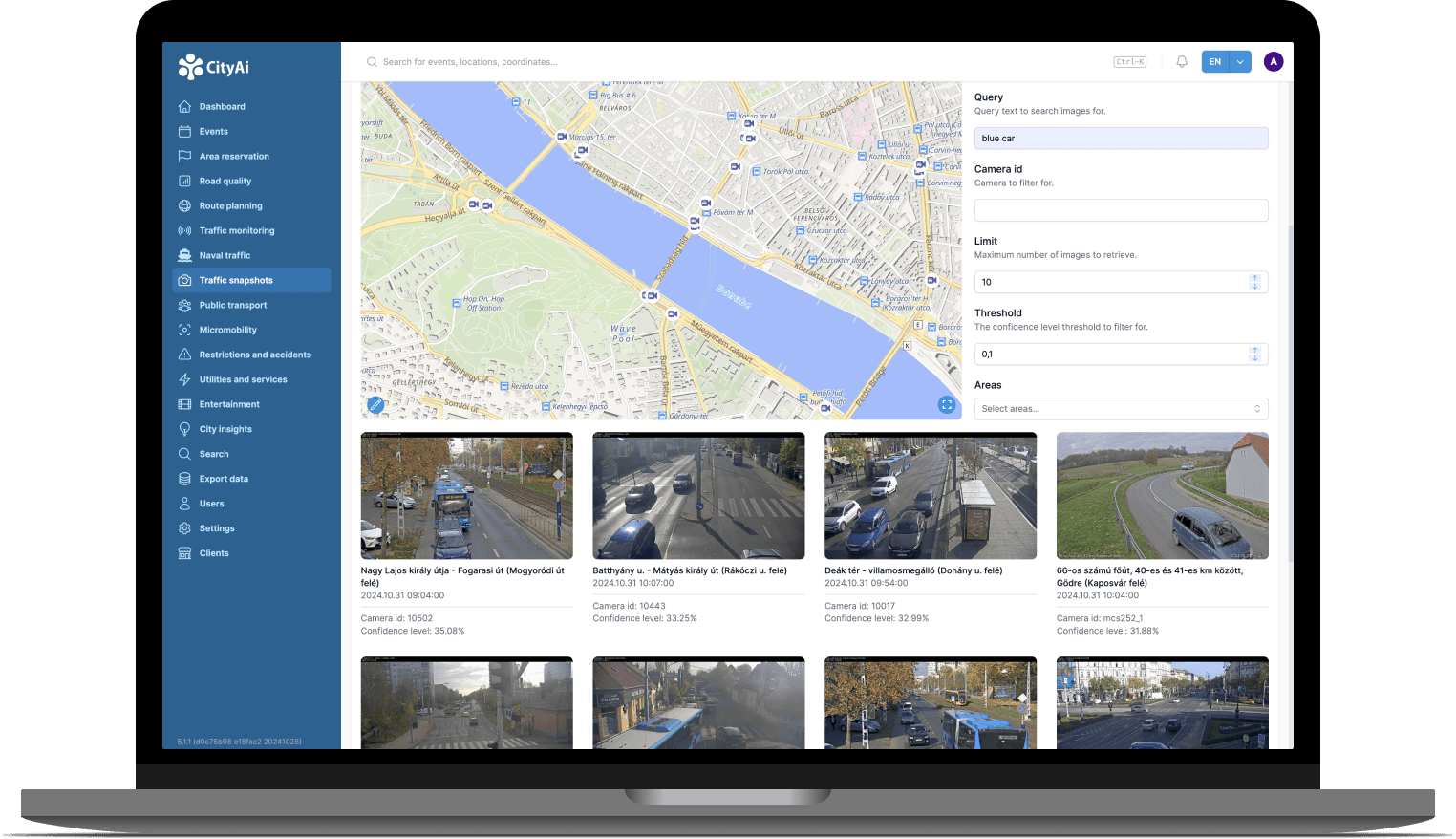Adjust the Limit stepper arrows
The height and width of the screenshot is (839, 1456).
coord(1255,282)
